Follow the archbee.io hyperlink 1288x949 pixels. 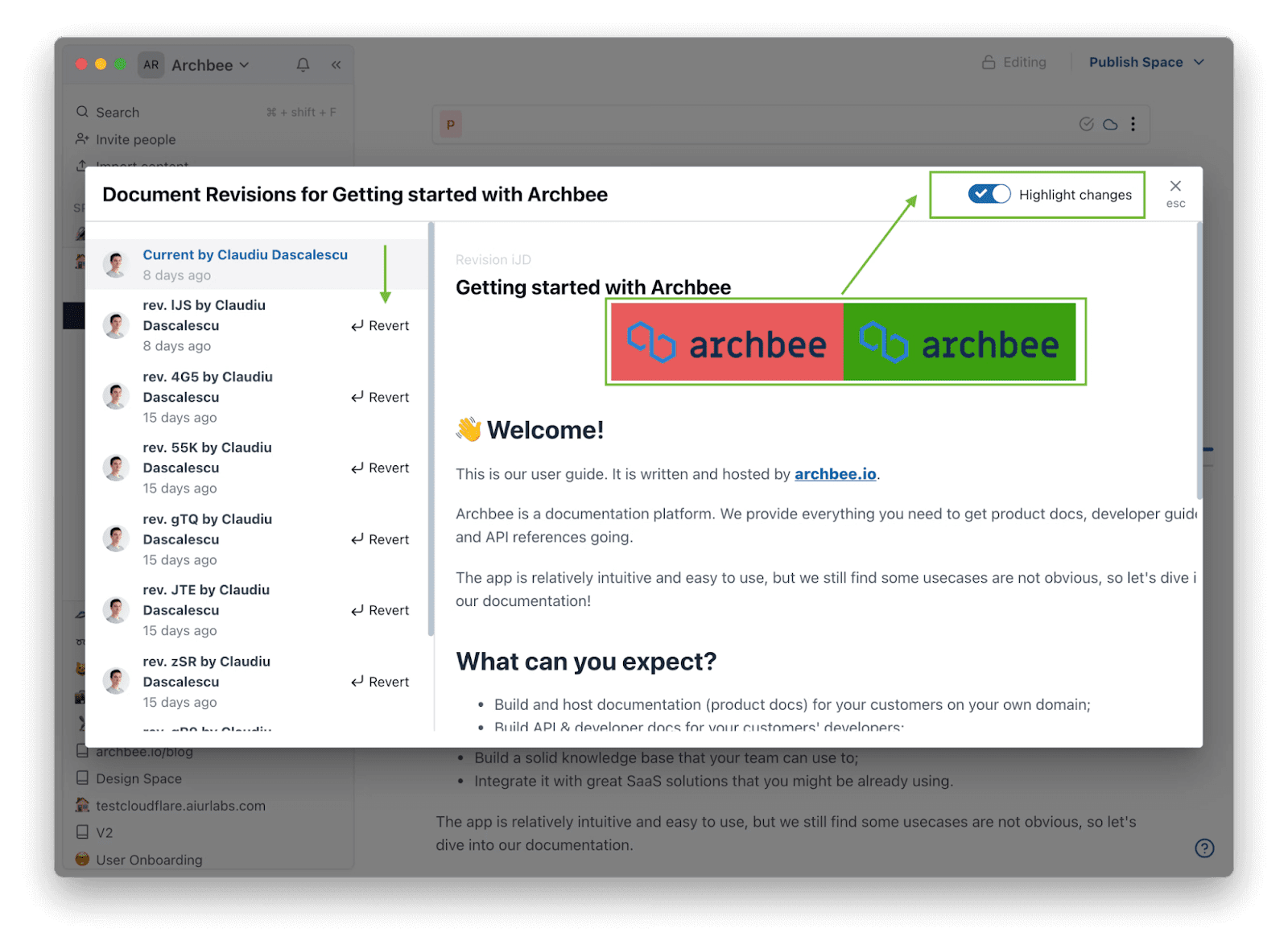[834, 474]
